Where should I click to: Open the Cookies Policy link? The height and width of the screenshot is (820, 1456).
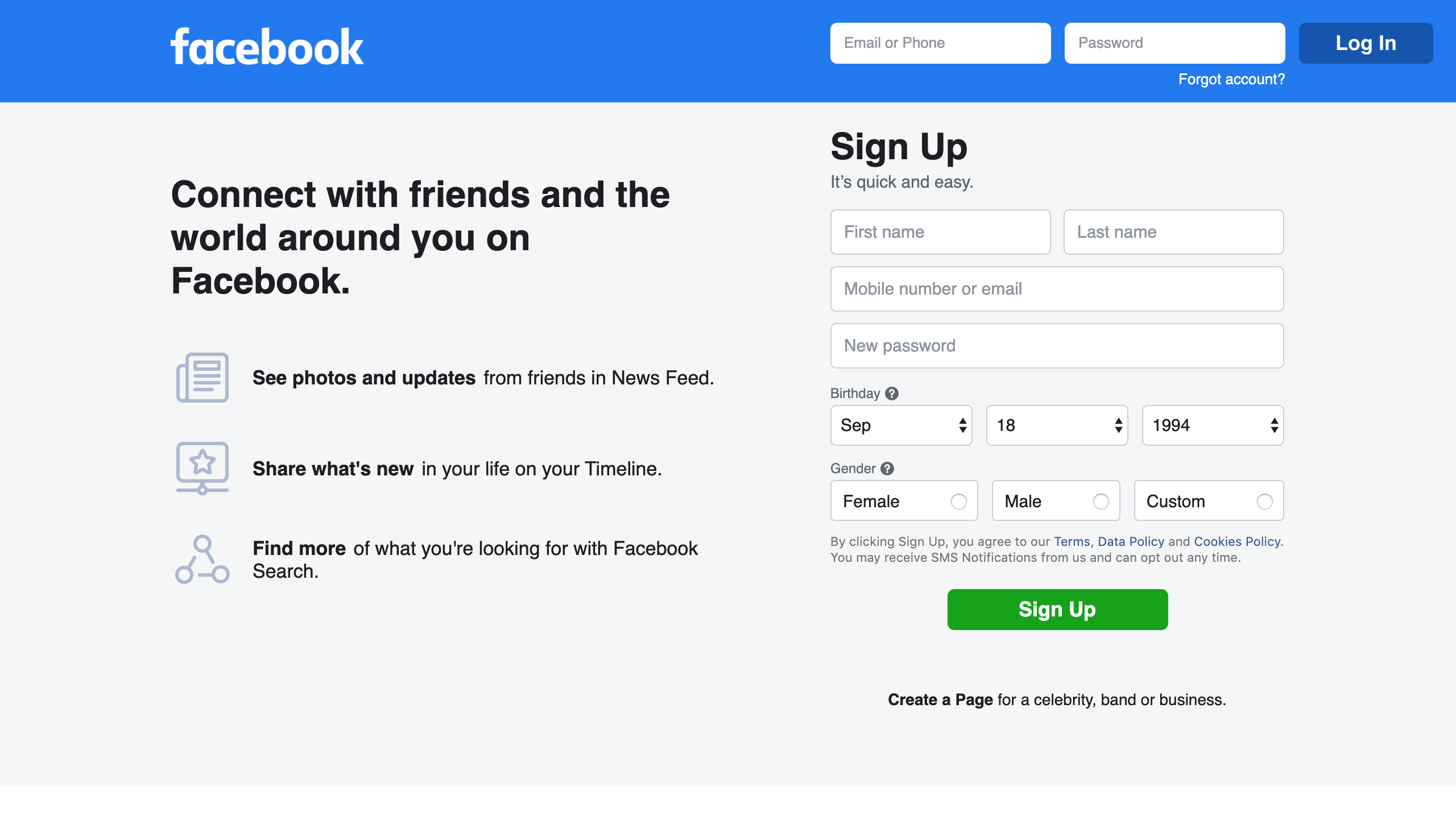(x=1237, y=541)
